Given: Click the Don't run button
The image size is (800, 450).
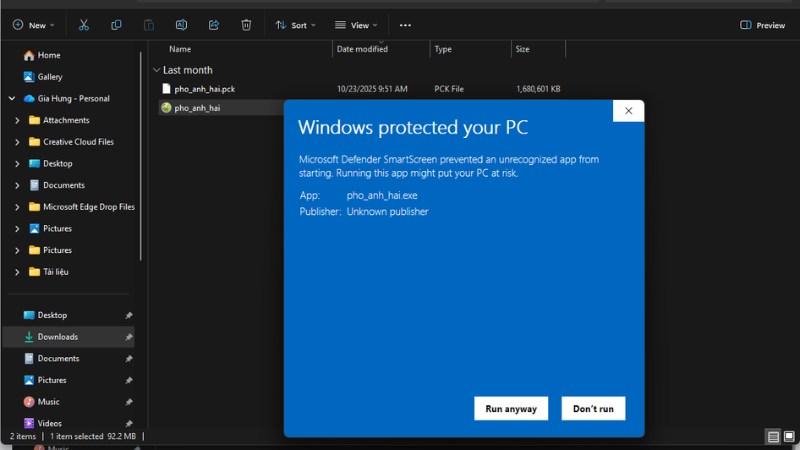Looking at the screenshot, I should [593, 408].
